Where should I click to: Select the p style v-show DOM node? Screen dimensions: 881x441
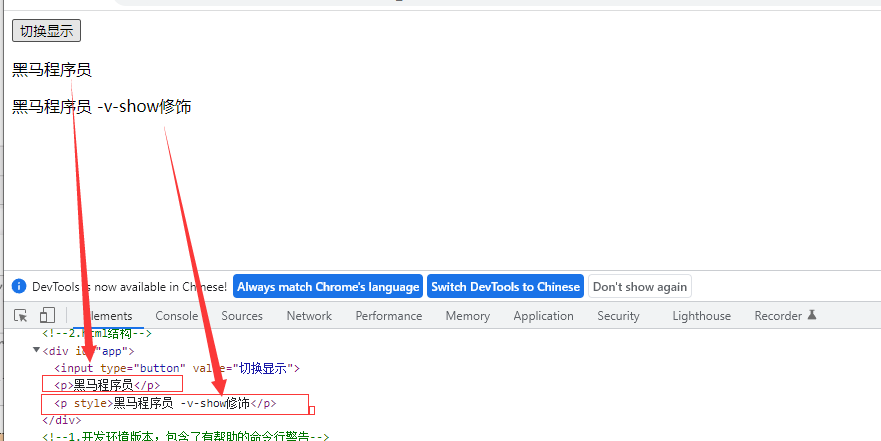165,403
